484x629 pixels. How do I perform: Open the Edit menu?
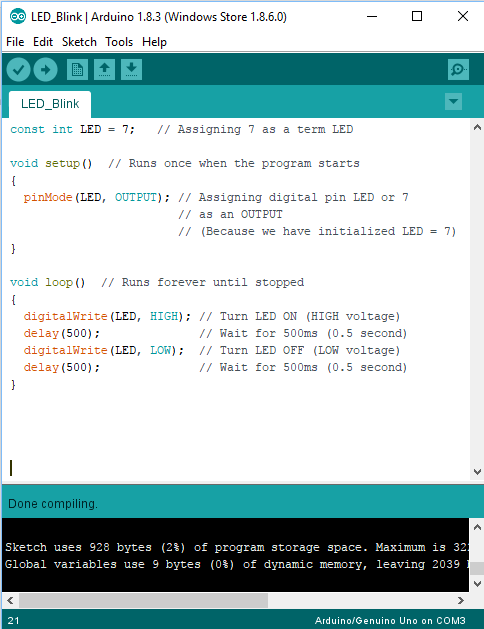pyautogui.click(x=43, y=42)
